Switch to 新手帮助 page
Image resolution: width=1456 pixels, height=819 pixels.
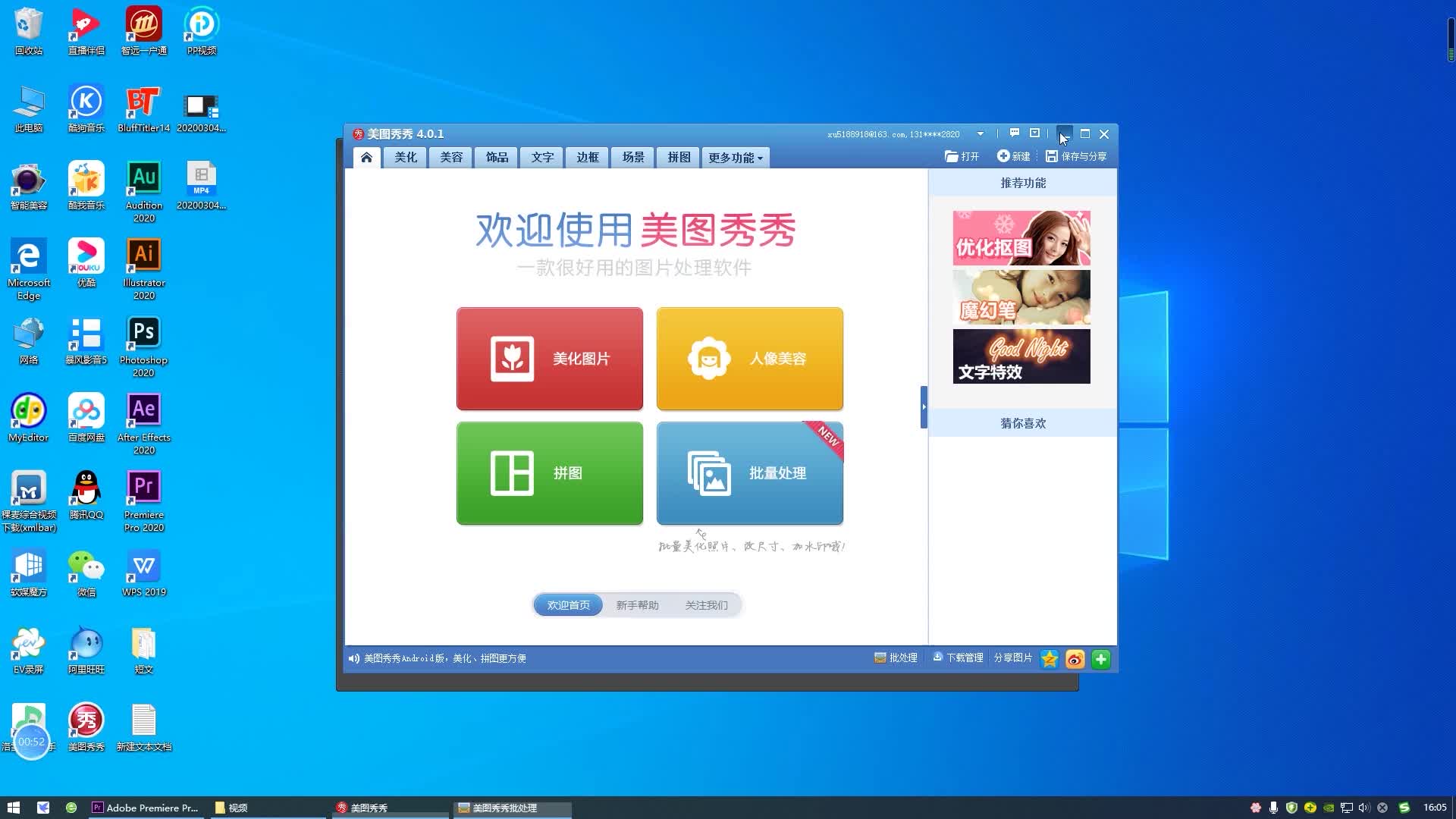(x=637, y=605)
